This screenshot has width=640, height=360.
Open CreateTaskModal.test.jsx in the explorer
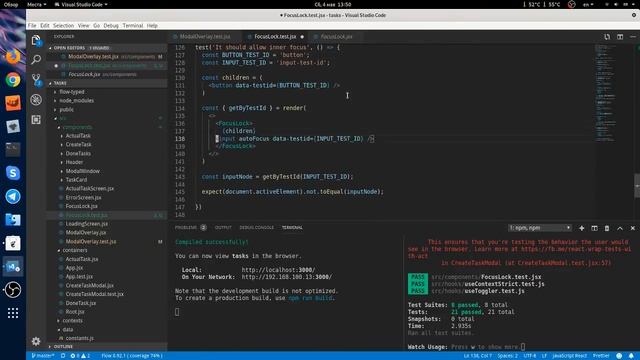(94, 294)
